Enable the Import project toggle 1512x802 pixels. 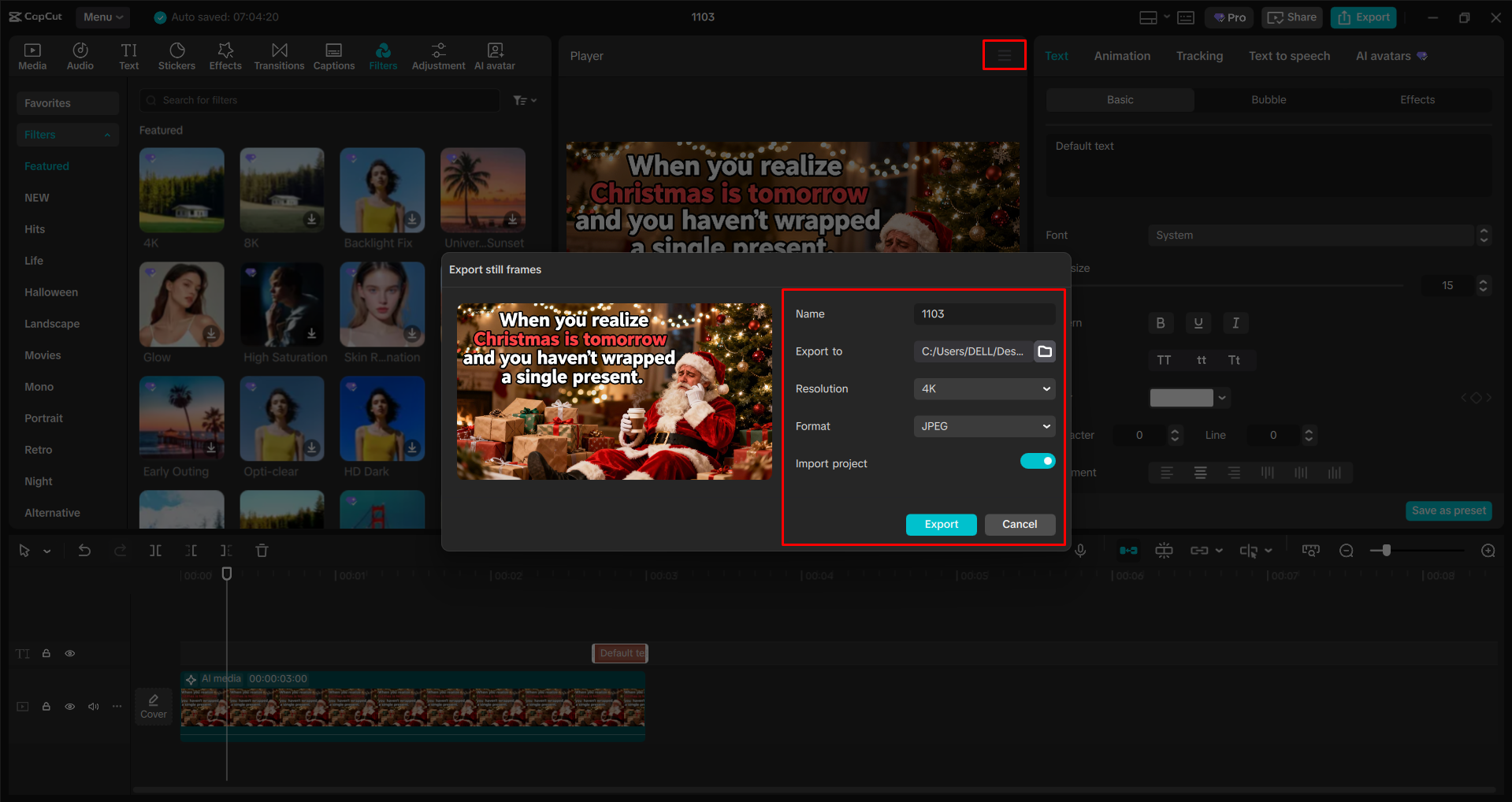1038,460
